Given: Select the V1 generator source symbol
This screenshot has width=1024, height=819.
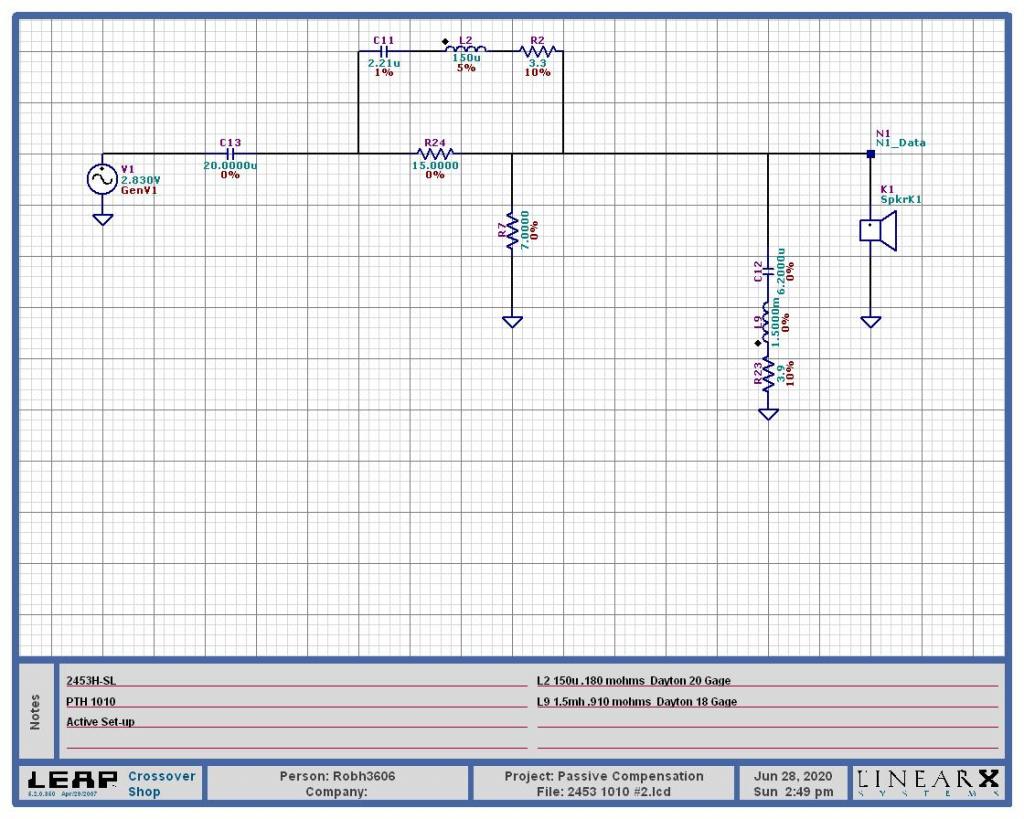Looking at the screenshot, I should [103, 180].
